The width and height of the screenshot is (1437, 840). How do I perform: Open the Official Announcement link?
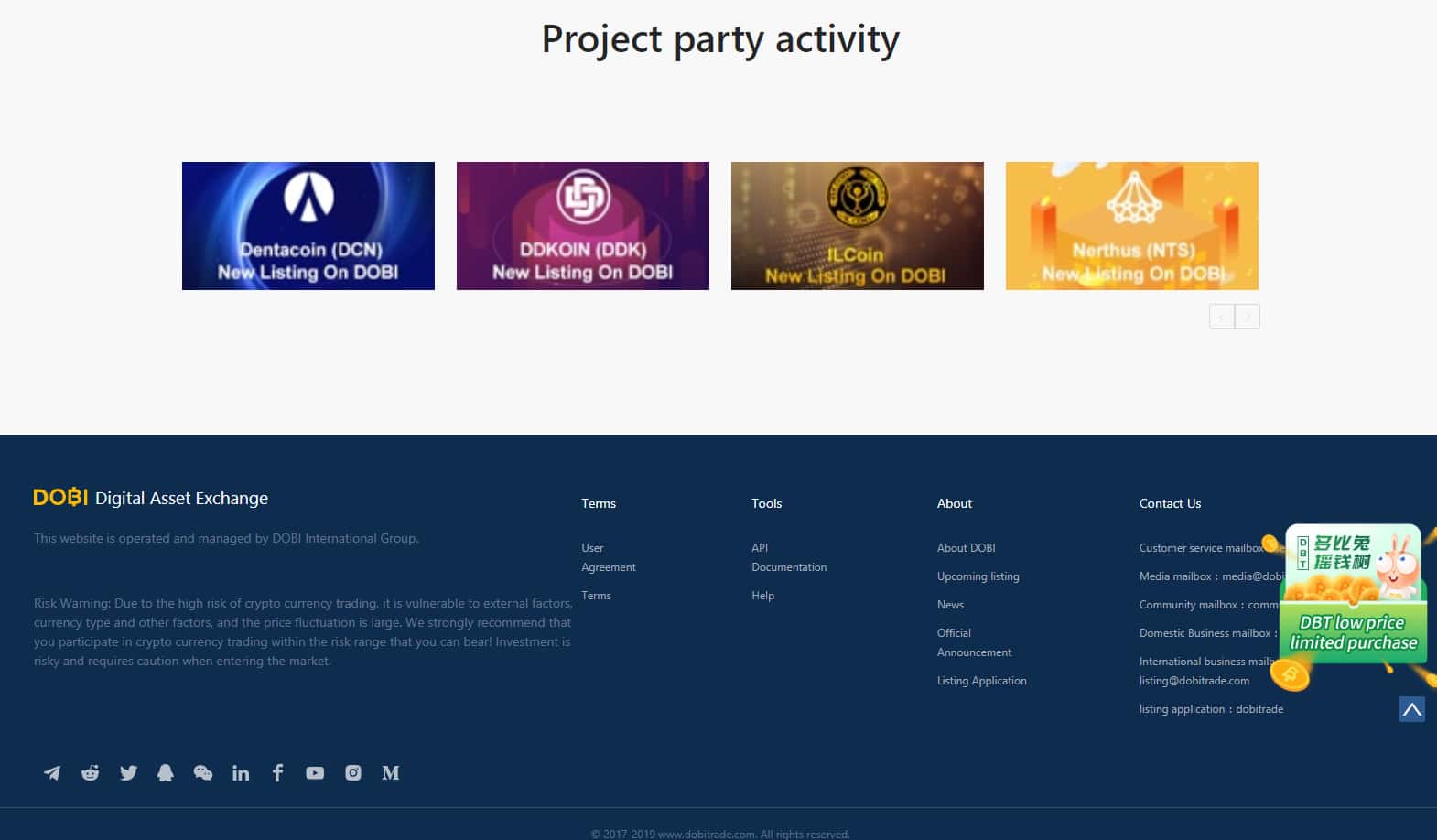975,642
